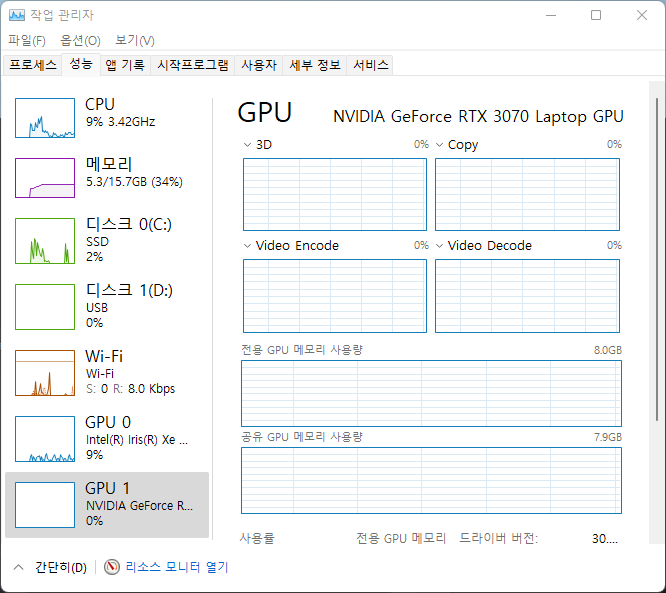666x593 pixels.
Task: Open the Video Encode graph dropdown
Action: pos(248,246)
